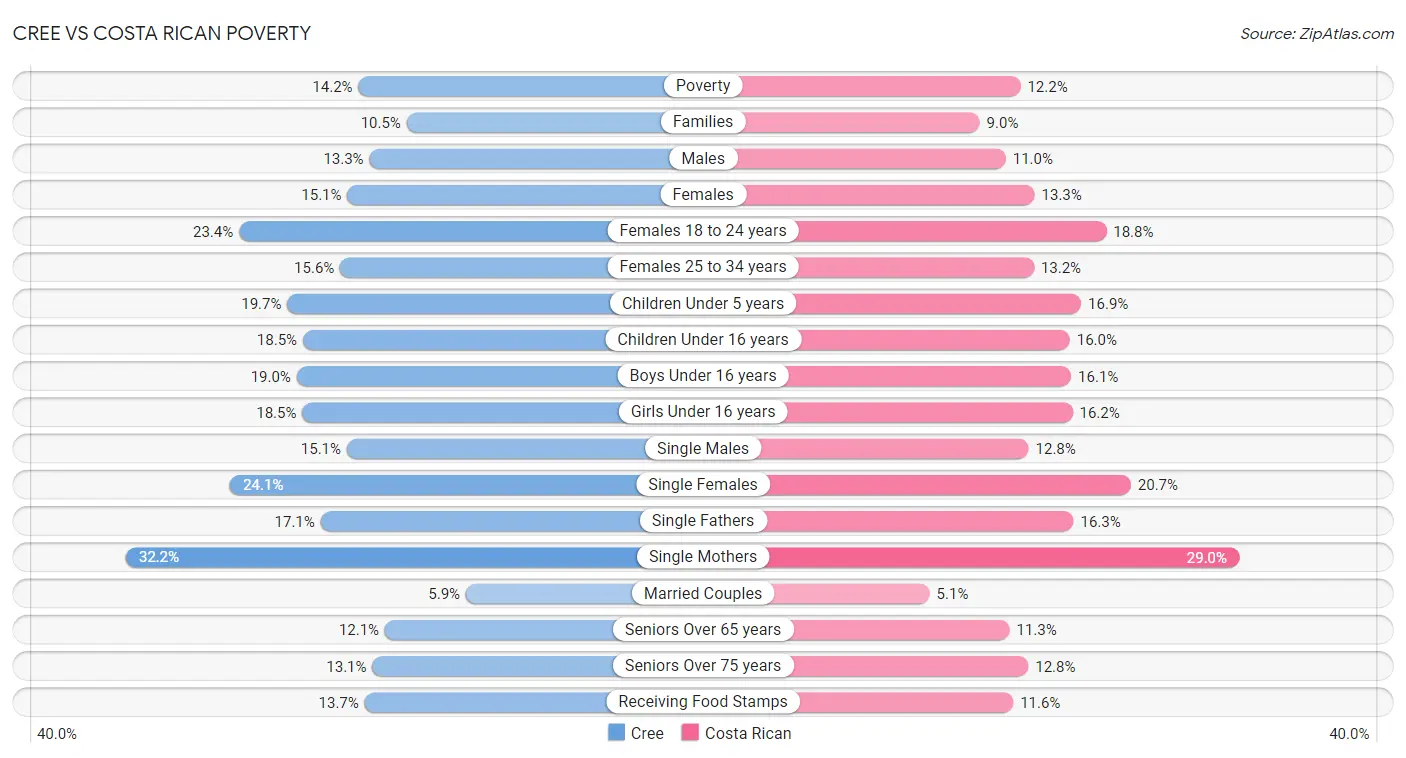Click the Cree Single Mothers 32.2% bar

point(414,557)
